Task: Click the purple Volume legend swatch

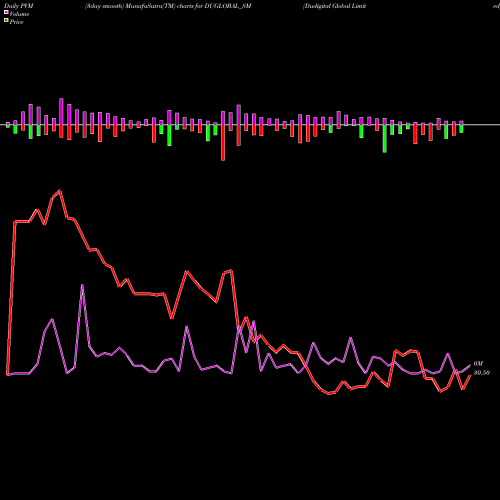Action: coord(6,12)
